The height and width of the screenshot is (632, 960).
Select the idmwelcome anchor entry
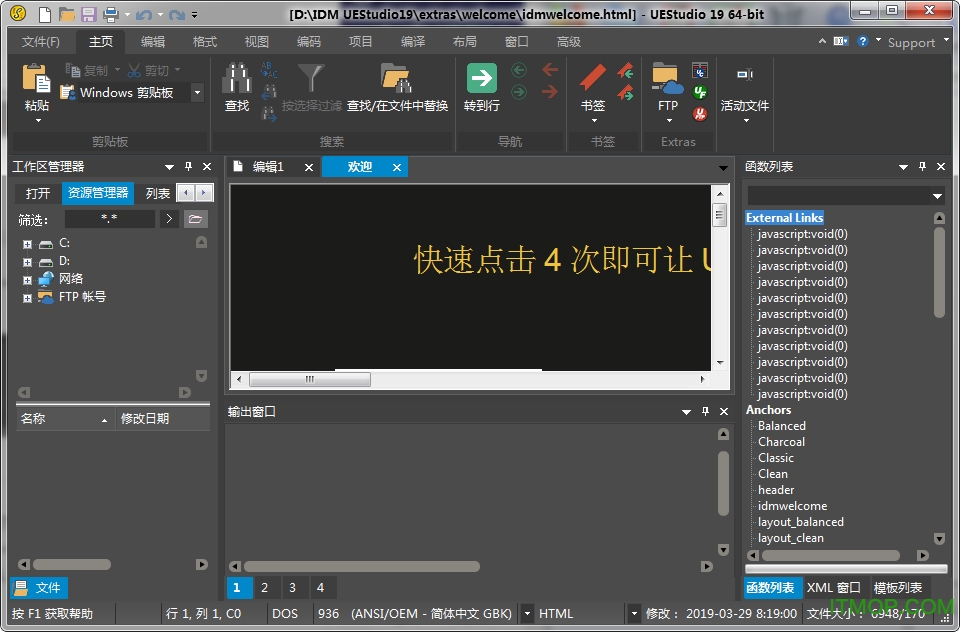(792, 506)
